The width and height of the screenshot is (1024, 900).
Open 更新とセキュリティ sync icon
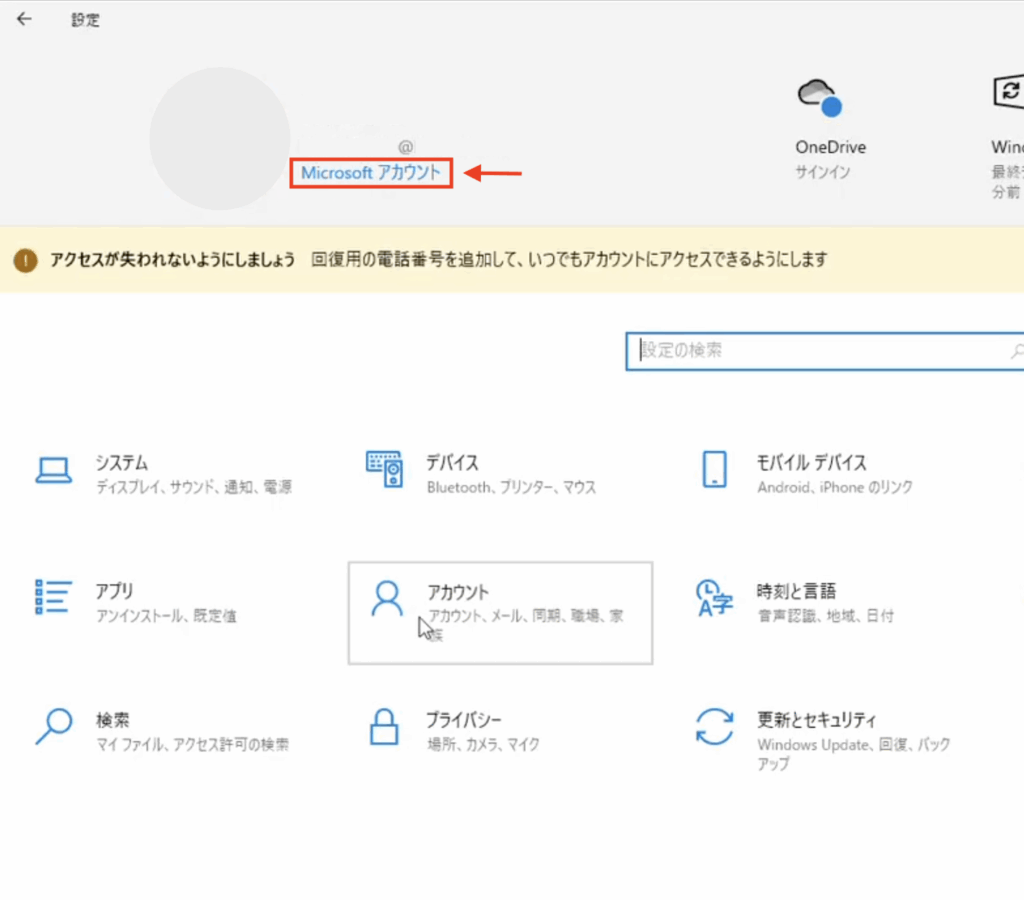click(x=714, y=726)
